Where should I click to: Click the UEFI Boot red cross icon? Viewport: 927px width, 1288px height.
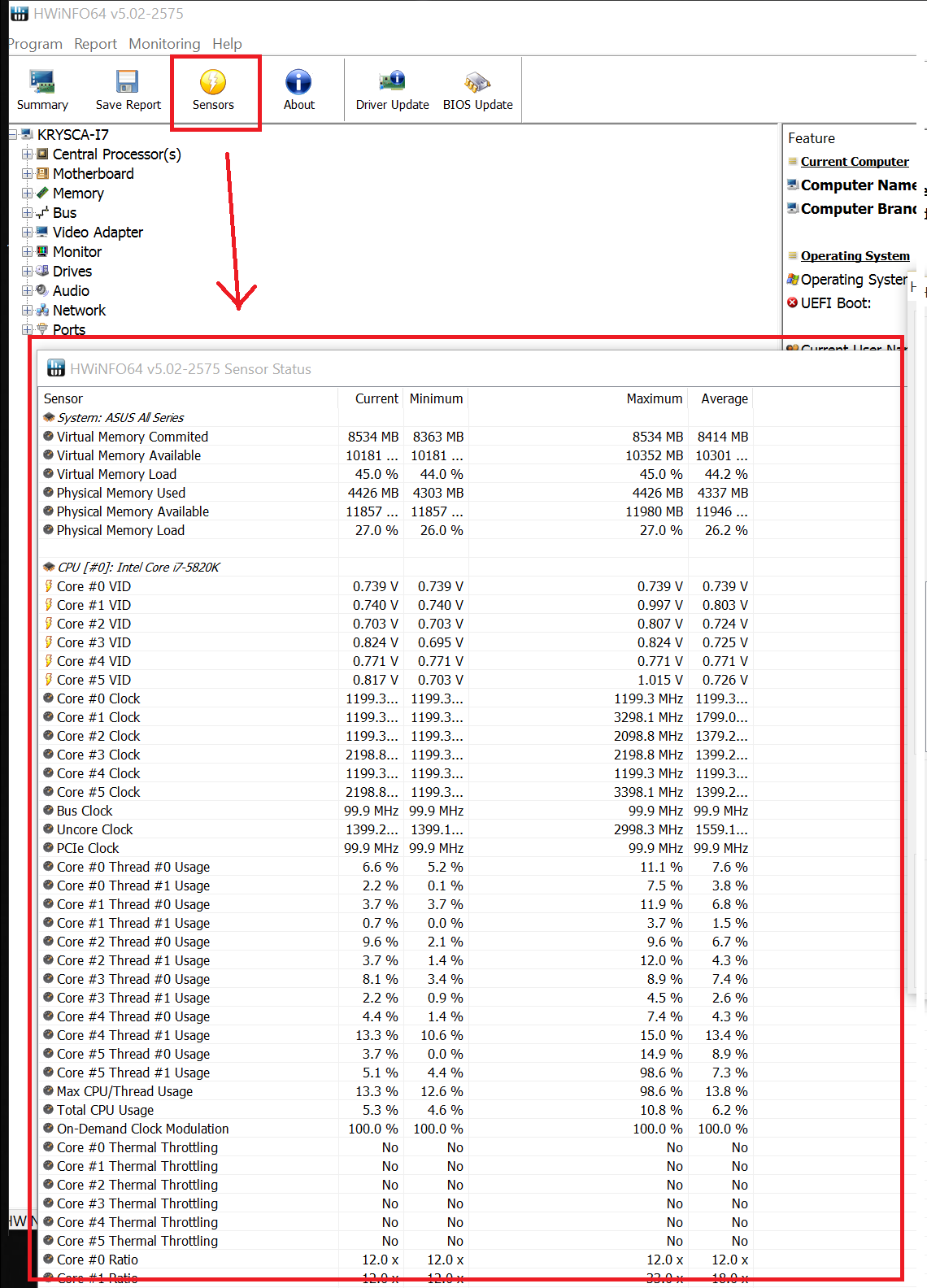(x=792, y=302)
